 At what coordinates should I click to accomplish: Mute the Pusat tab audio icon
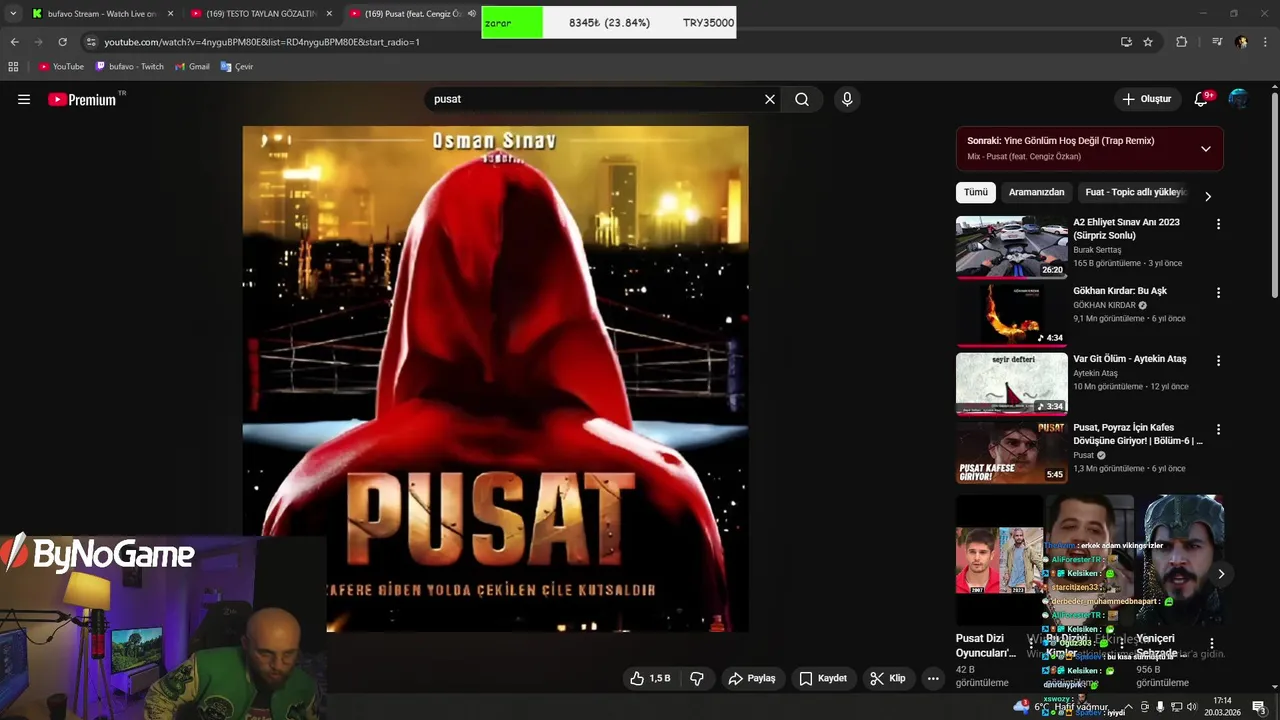click(471, 14)
